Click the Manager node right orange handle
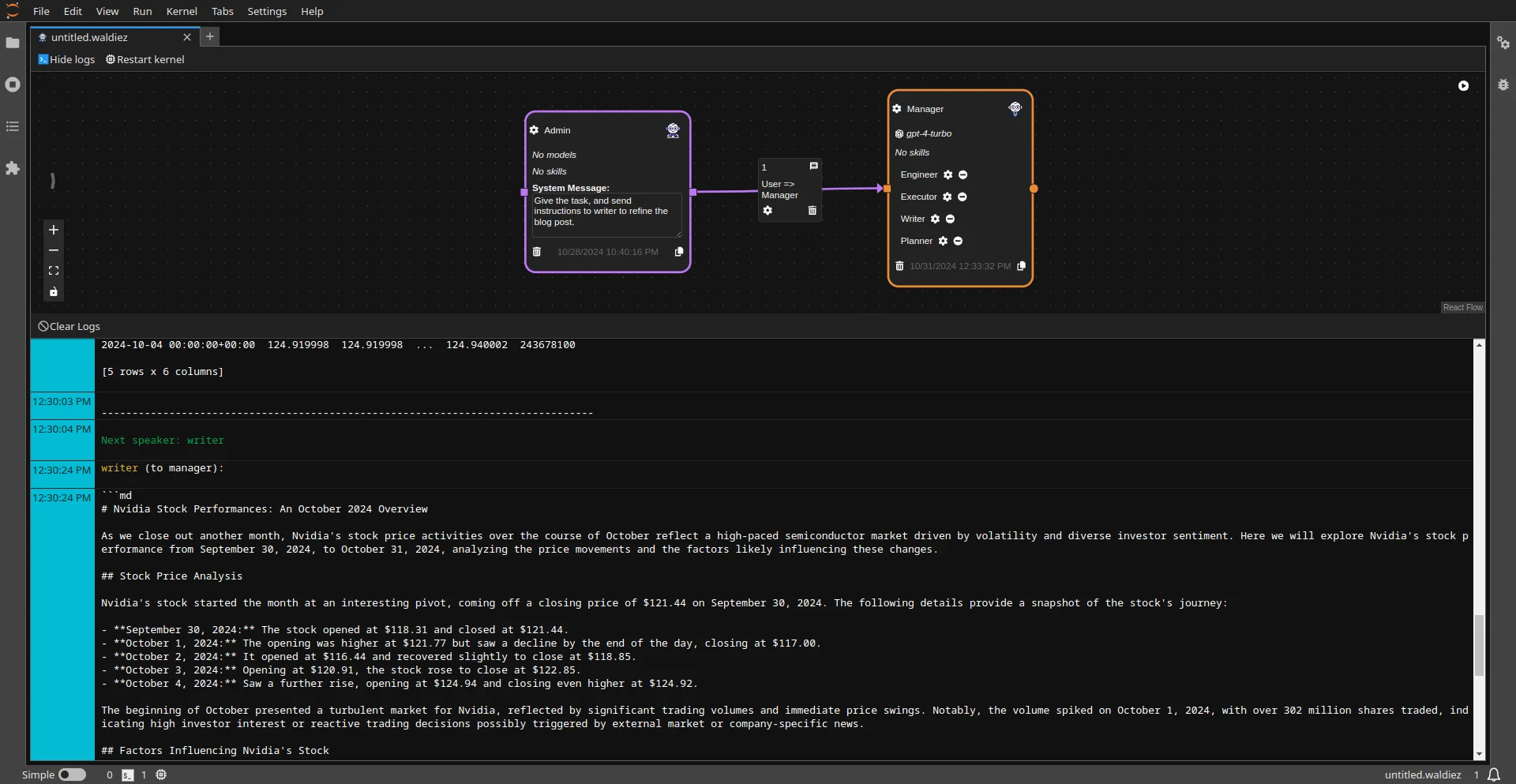The width and height of the screenshot is (1516, 784). [1034, 189]
